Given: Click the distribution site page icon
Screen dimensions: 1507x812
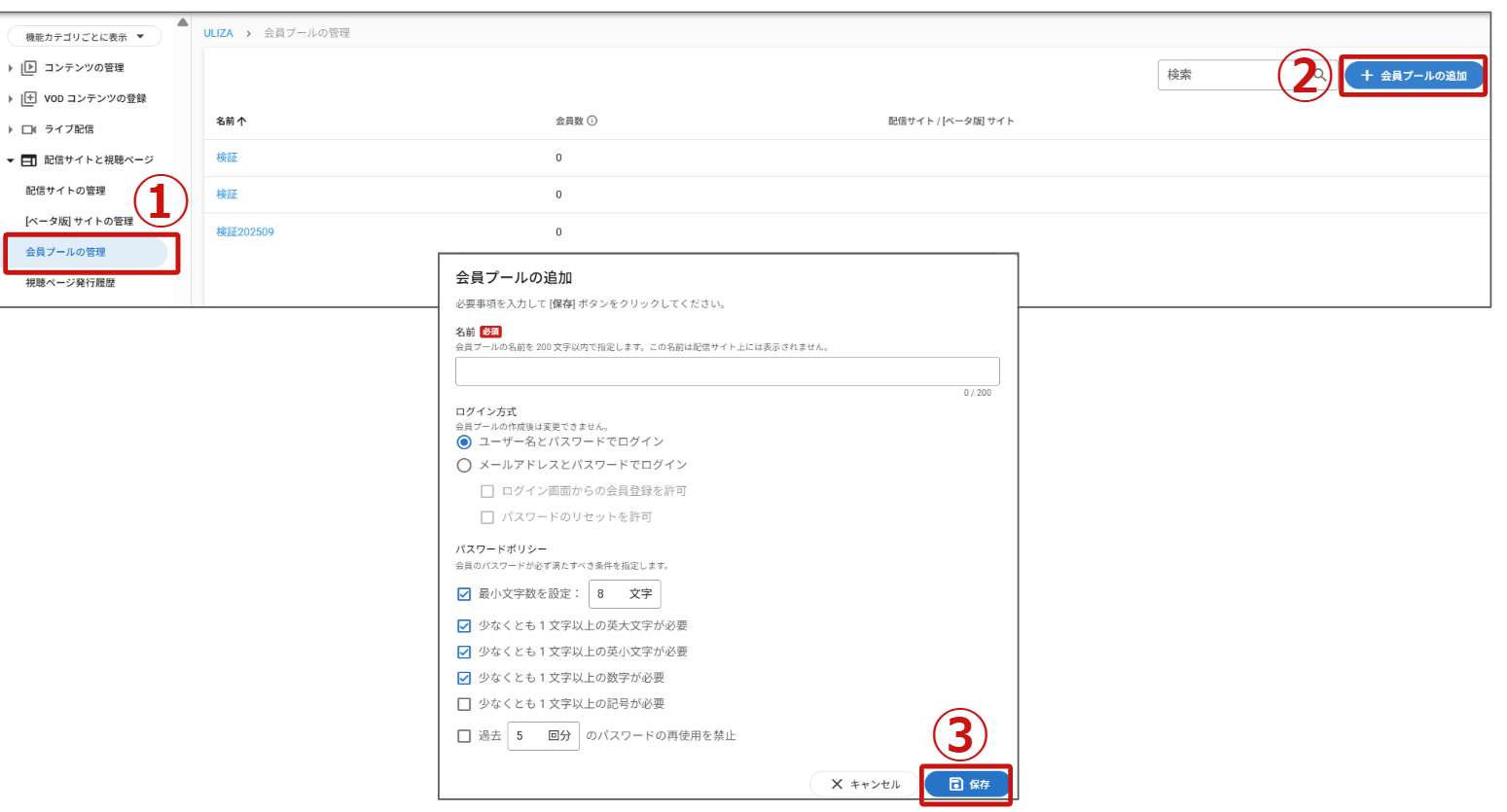Looking at the screenshot, I should click(29, 160).
